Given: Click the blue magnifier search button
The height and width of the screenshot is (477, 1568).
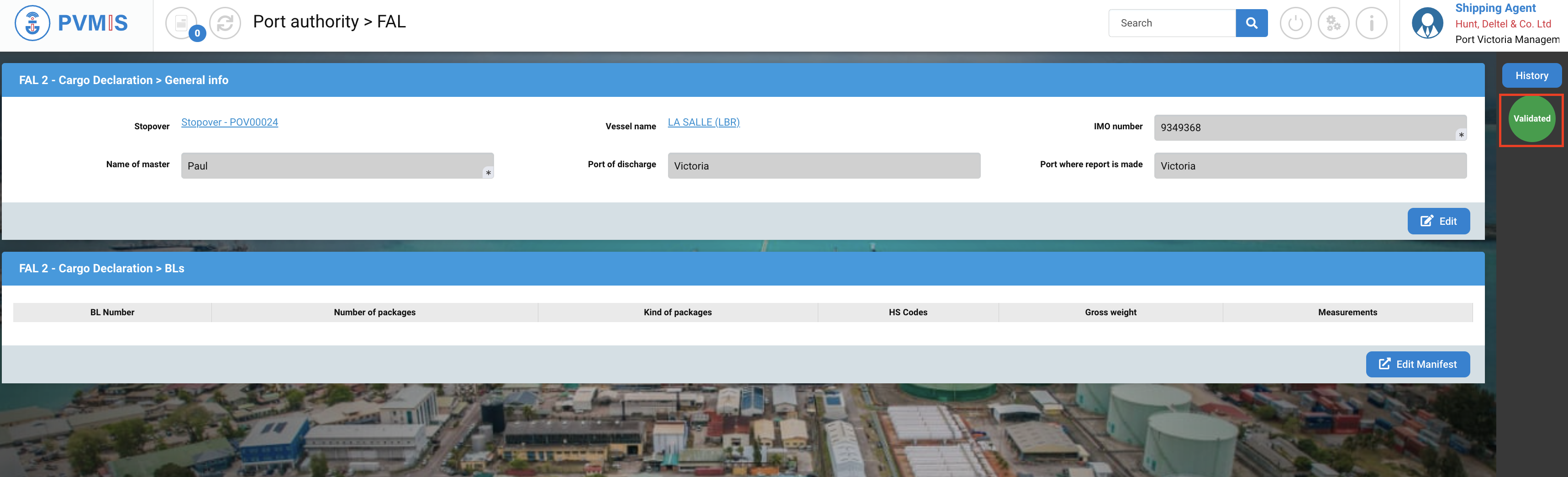Looking at the screenshot, I should click(1252, 23).
